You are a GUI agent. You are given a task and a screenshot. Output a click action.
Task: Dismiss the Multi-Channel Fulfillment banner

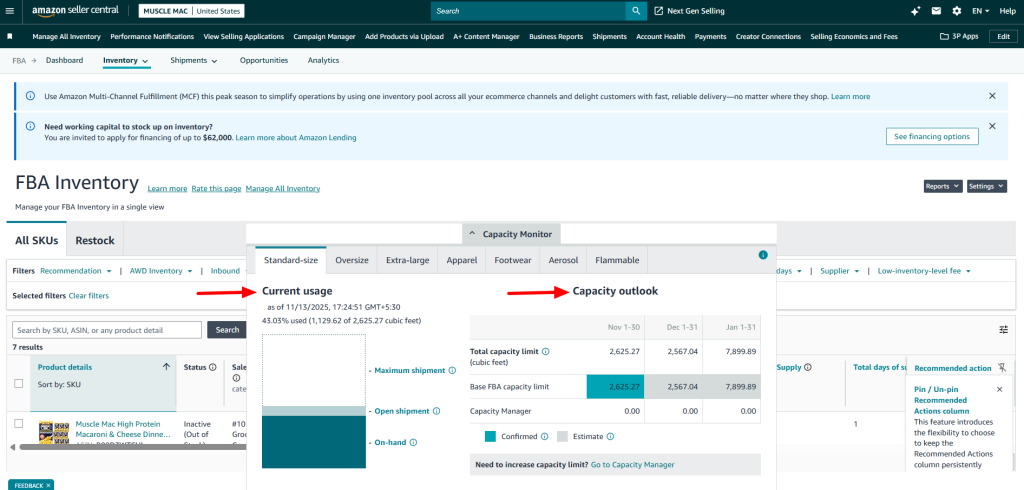pyautogui.click(x=992, y=96)
